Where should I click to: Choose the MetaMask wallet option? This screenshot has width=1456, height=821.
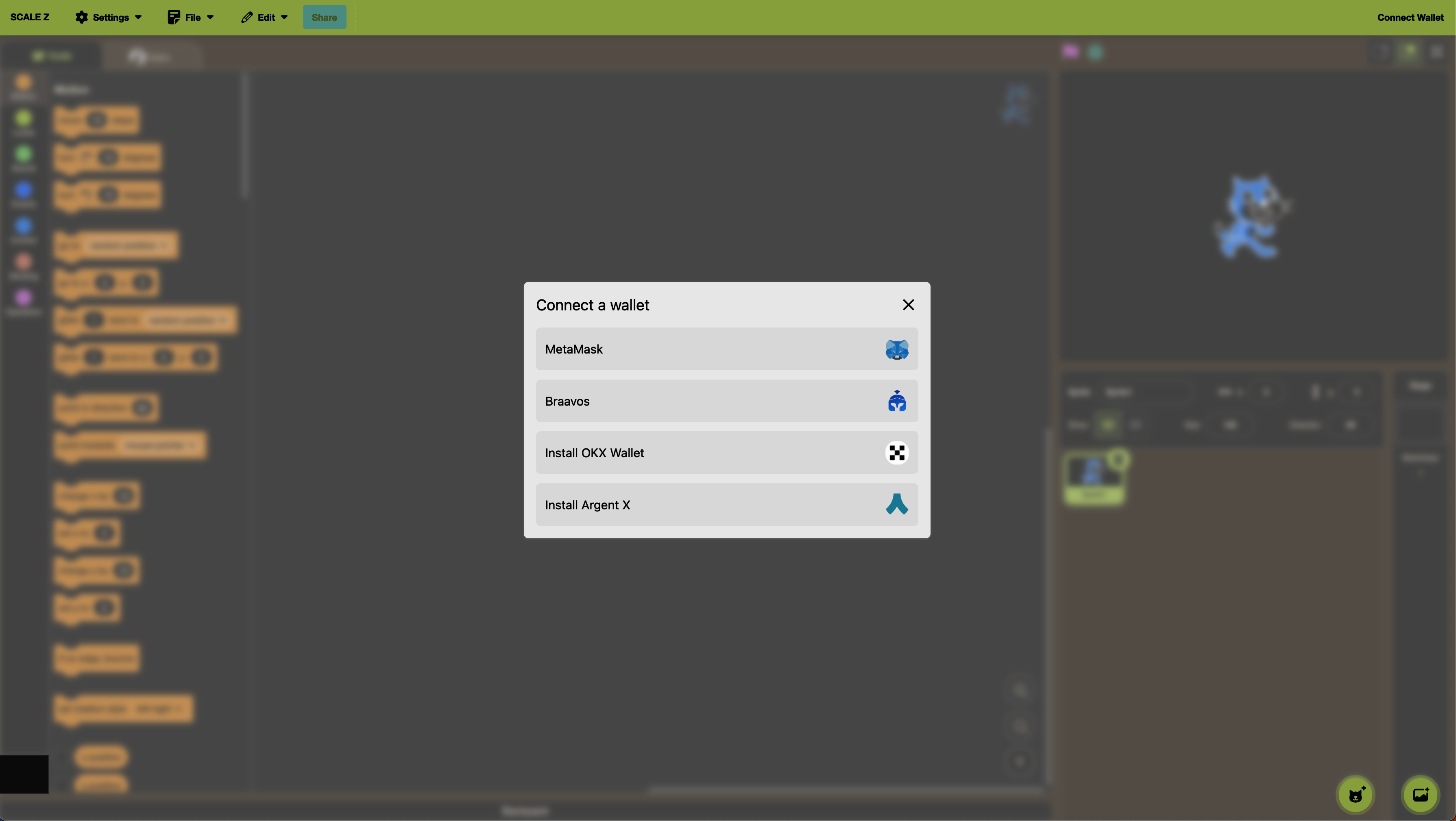pyautogui.click(x=727, y=349)
